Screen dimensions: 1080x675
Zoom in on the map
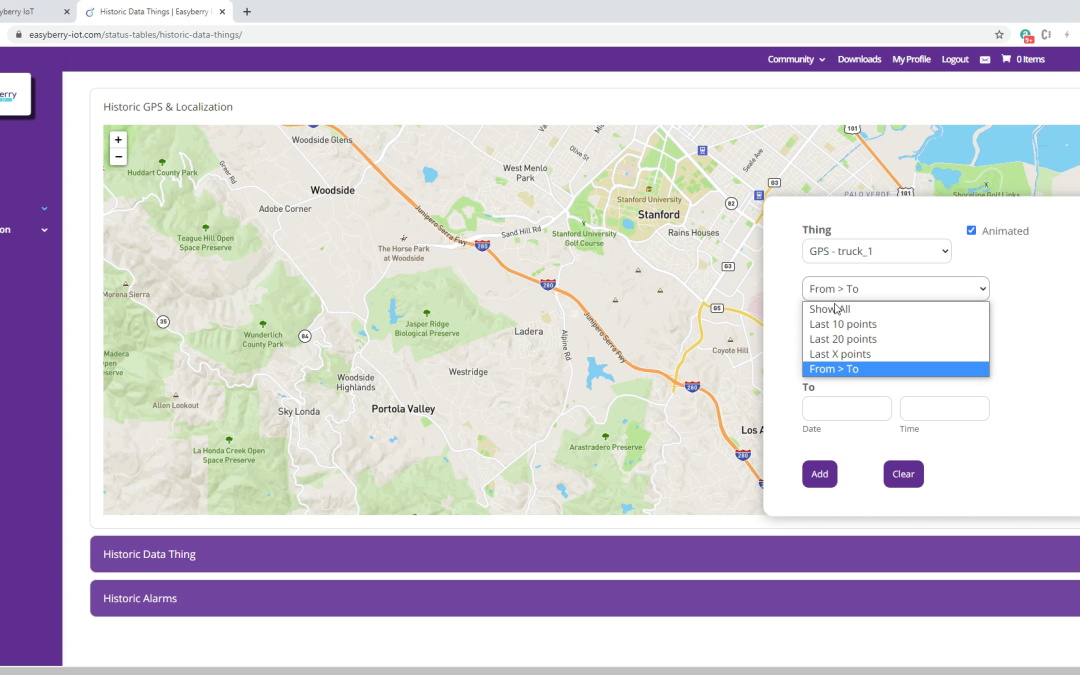(118, 140)
